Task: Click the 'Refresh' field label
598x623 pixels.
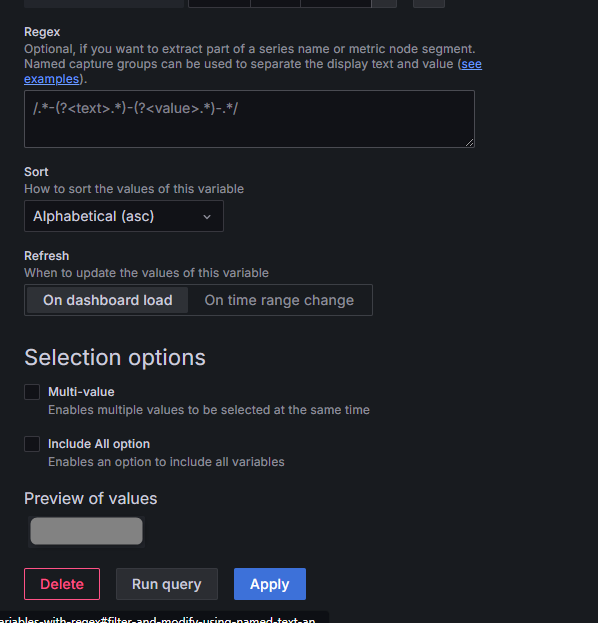Action: tap(46, 256)
